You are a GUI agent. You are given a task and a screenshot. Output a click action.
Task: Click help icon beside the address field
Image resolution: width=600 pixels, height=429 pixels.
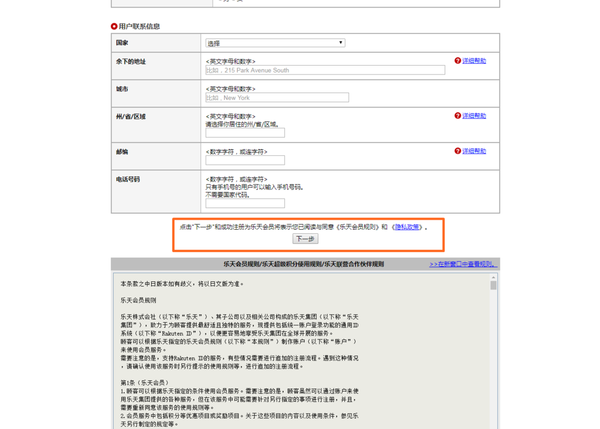tap(458, 61)
